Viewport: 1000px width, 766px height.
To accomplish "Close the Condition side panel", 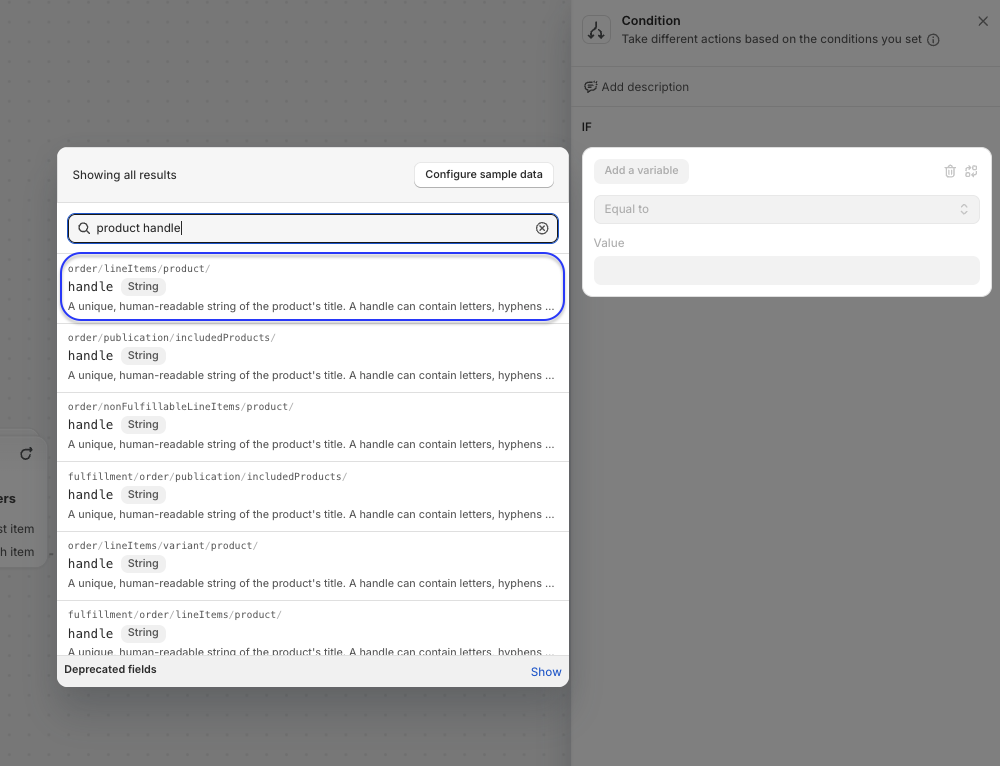I will pyautogui.click(x=982, y=21).
